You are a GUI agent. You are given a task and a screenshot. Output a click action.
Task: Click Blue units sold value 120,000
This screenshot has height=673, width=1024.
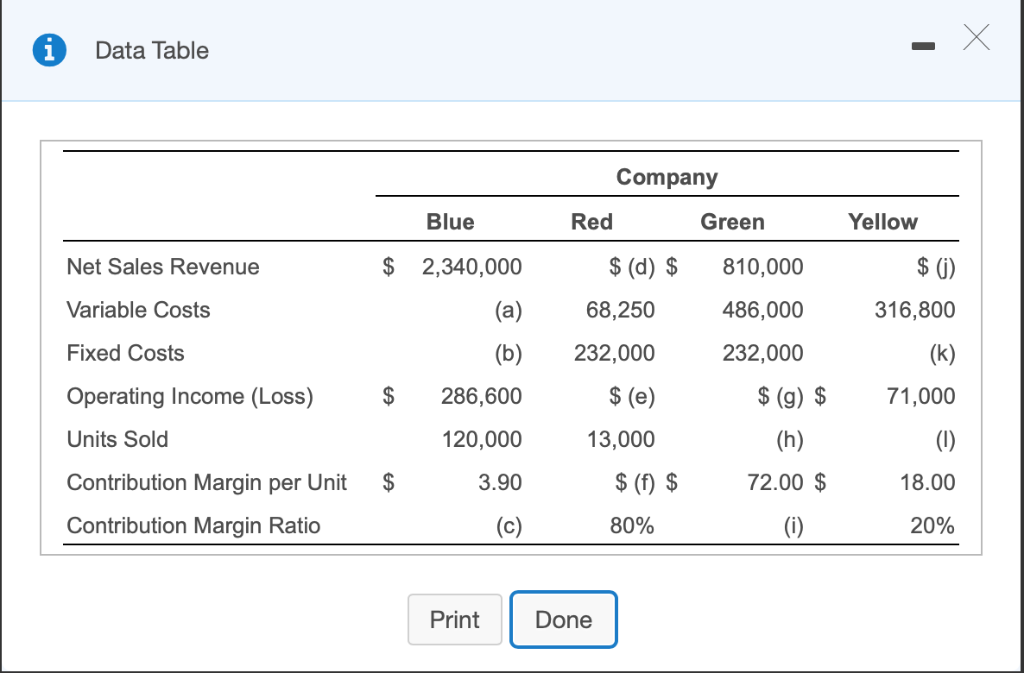pos(482,439)
